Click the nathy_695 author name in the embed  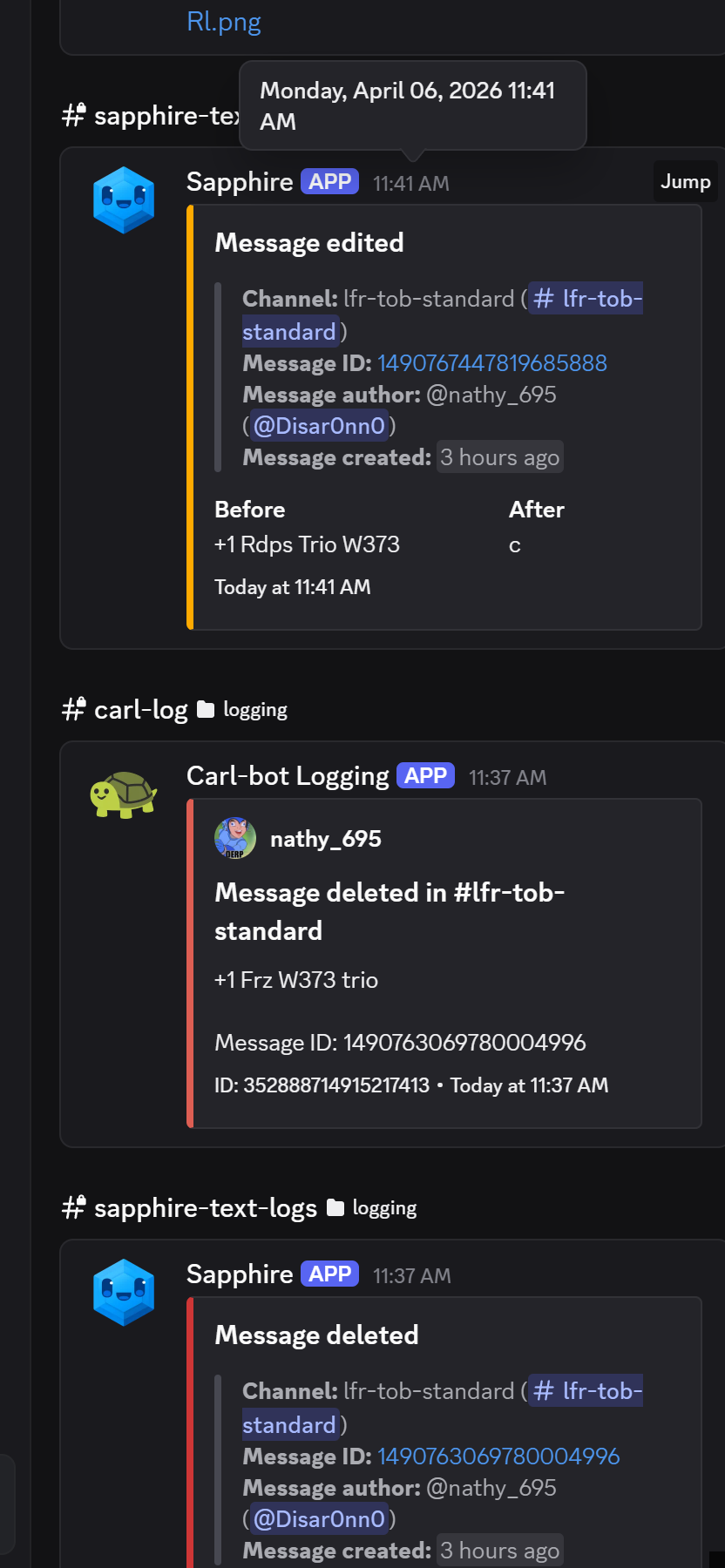[x=326, y=839]
